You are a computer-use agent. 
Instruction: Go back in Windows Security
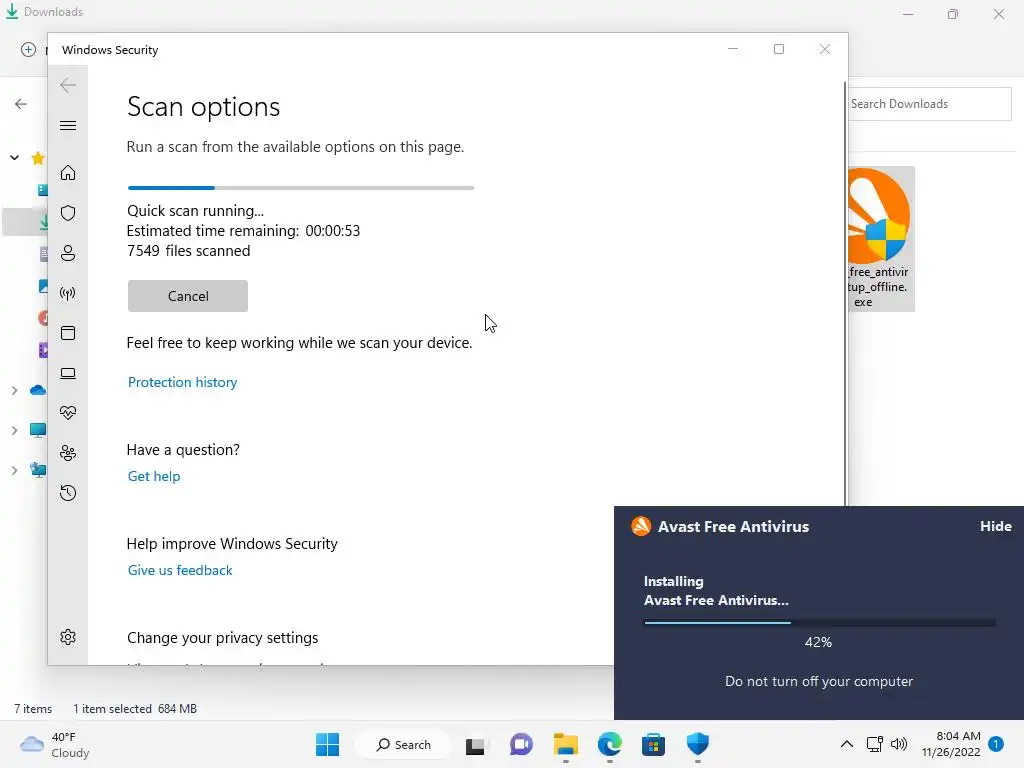pyautogui.click(x=68, y=85)
